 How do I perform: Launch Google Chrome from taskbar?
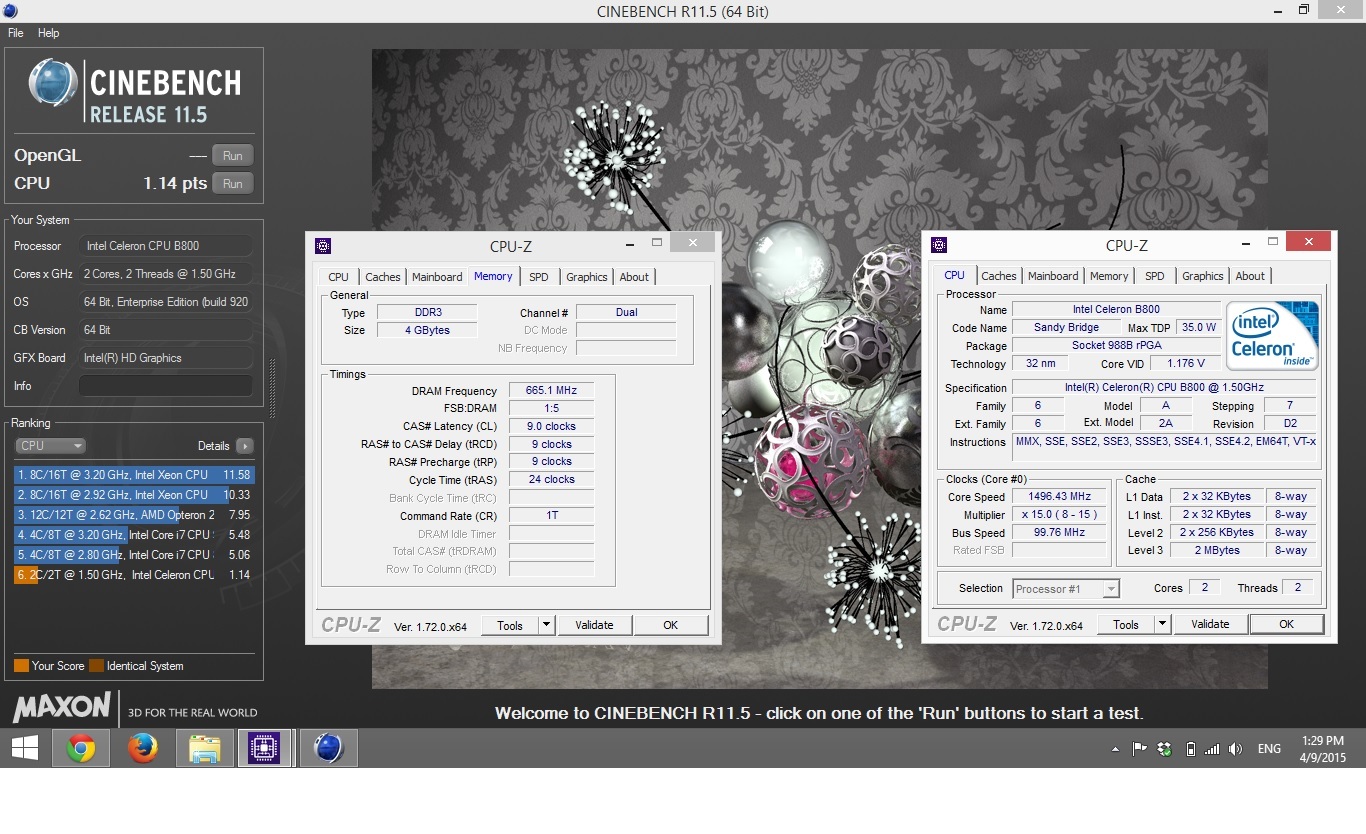click(81, 748)
